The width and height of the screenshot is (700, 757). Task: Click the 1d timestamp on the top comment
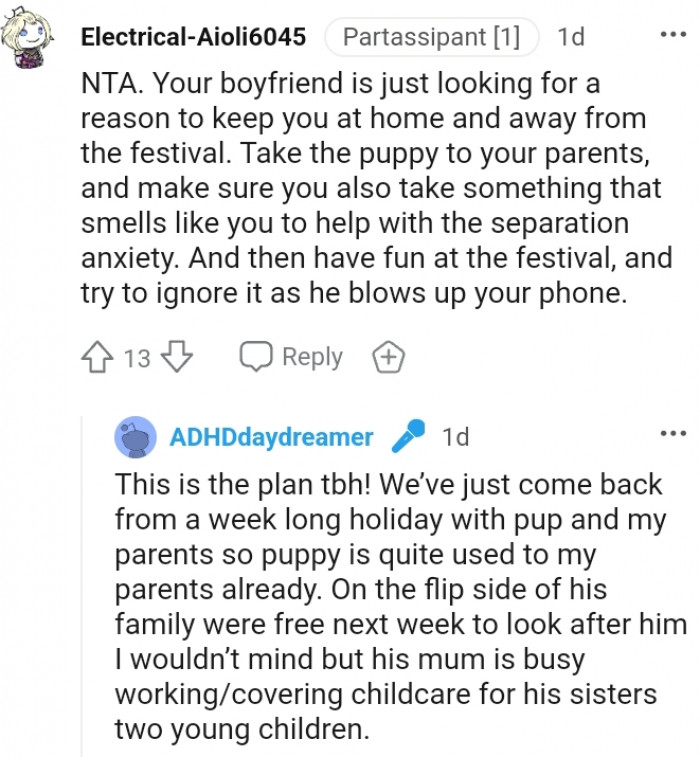point(571,38)
